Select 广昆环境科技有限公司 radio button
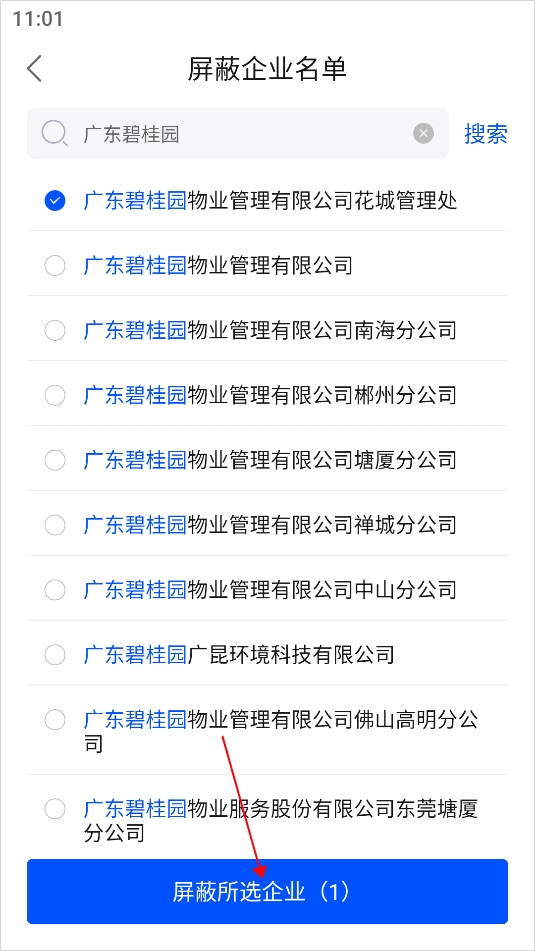Screen dimensions: 535x951 click(55, 655)
